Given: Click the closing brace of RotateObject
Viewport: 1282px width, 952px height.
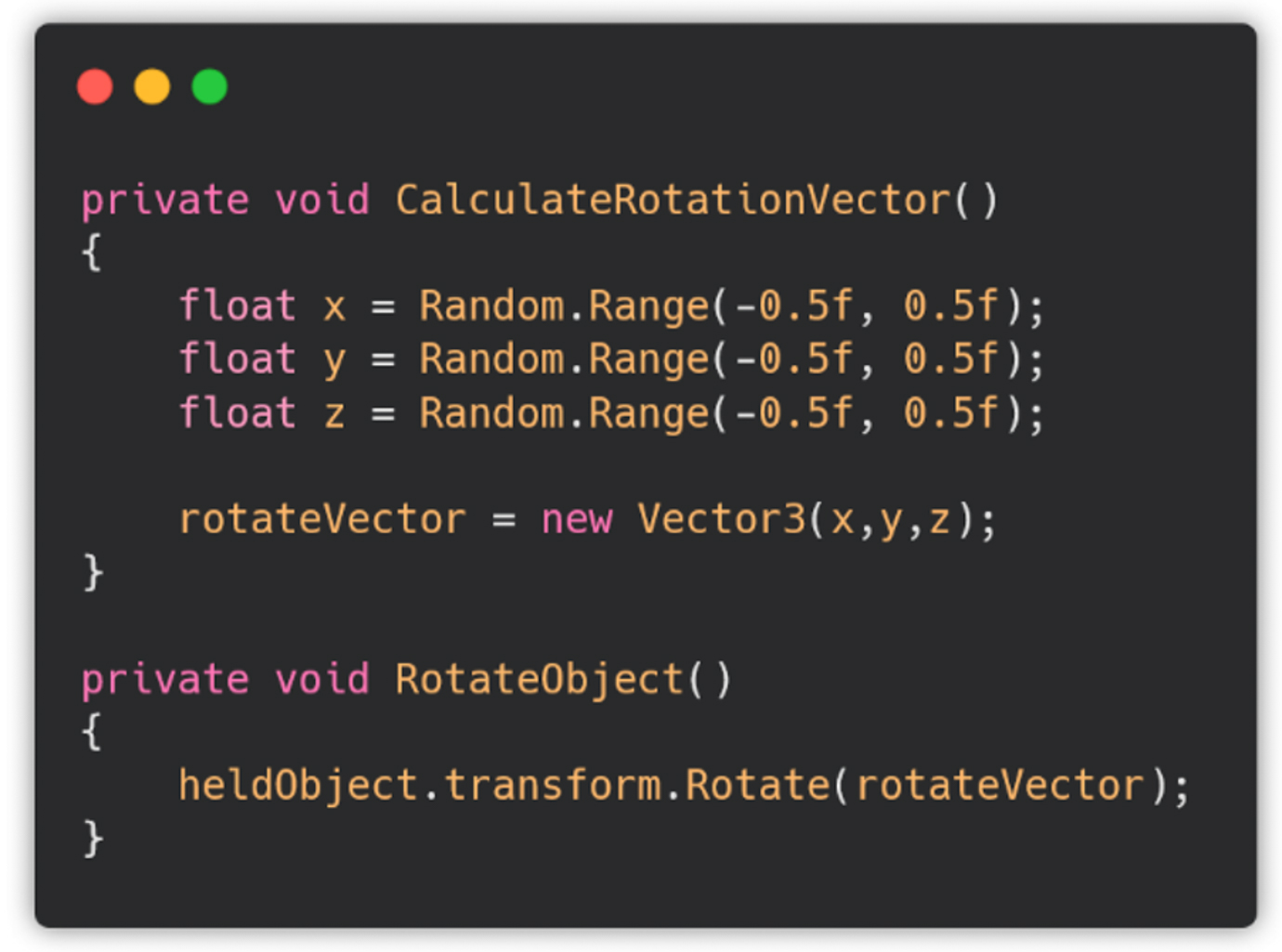Looking at the screenshot, I should (93, 838).
